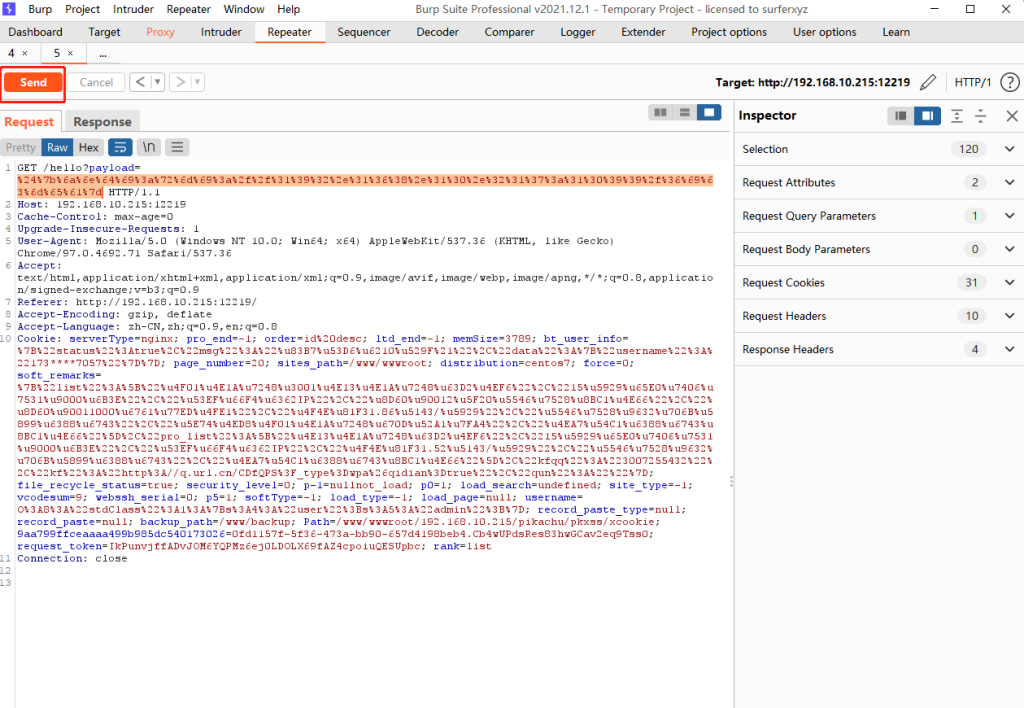The height and width of the screenshot is (708, 1024).
Task: Switch to top-bottom split layout
Action: click(684, 112)
